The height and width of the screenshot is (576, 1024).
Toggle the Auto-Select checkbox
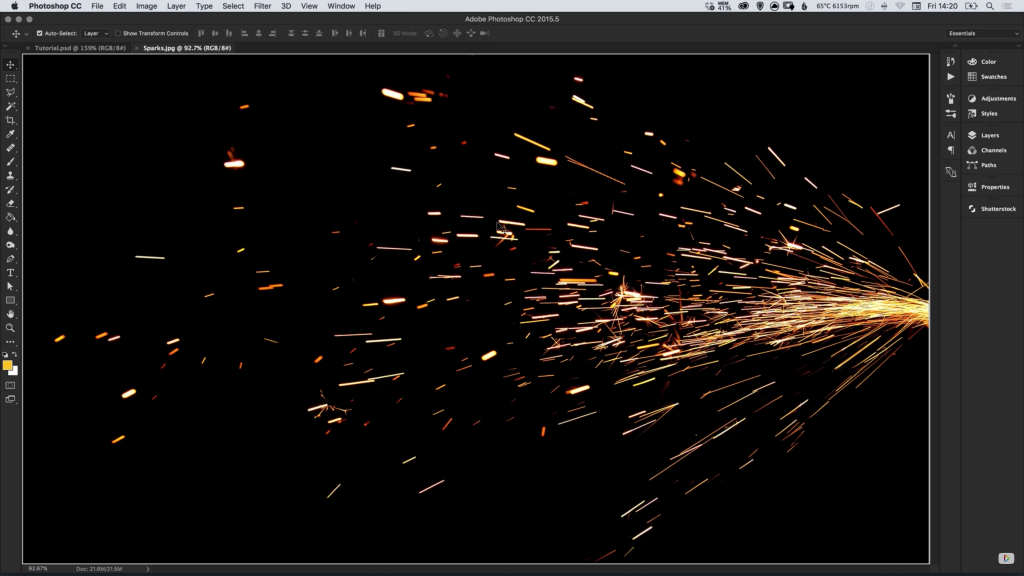(x=39, y=33)
